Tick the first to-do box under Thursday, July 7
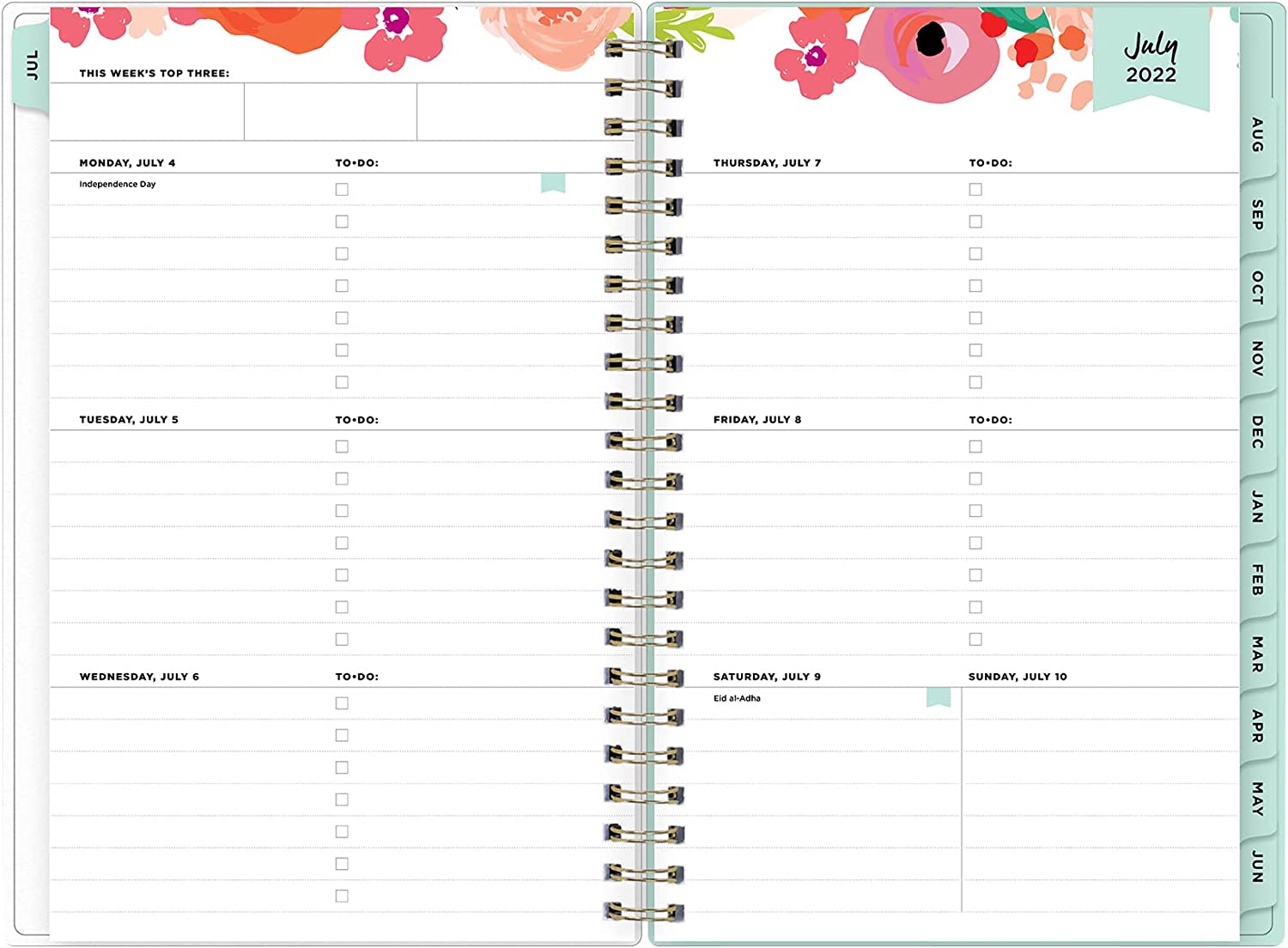Image resolution: width=1288 pixels, height=948 pixels. point(975,189)
